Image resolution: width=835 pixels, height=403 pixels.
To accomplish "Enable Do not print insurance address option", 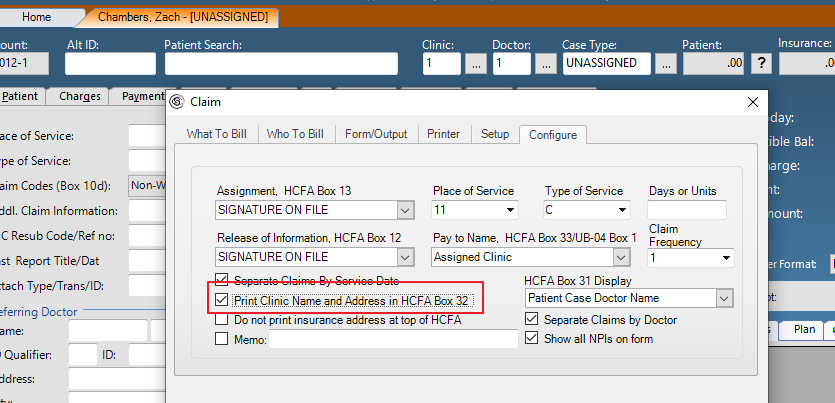I will pyautogui.click(x=222, y=320).
